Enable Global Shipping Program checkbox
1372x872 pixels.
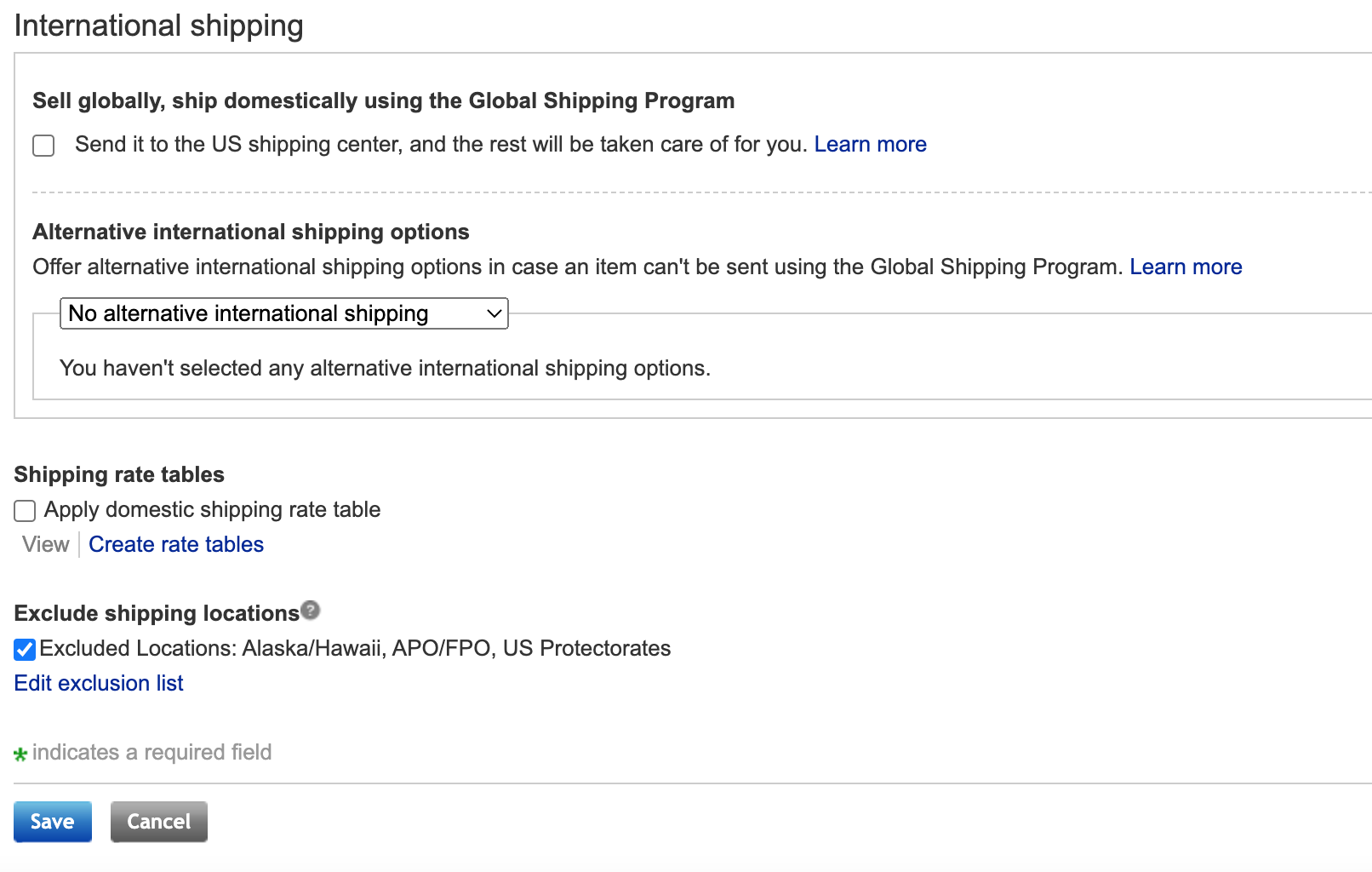click(43, 146)
